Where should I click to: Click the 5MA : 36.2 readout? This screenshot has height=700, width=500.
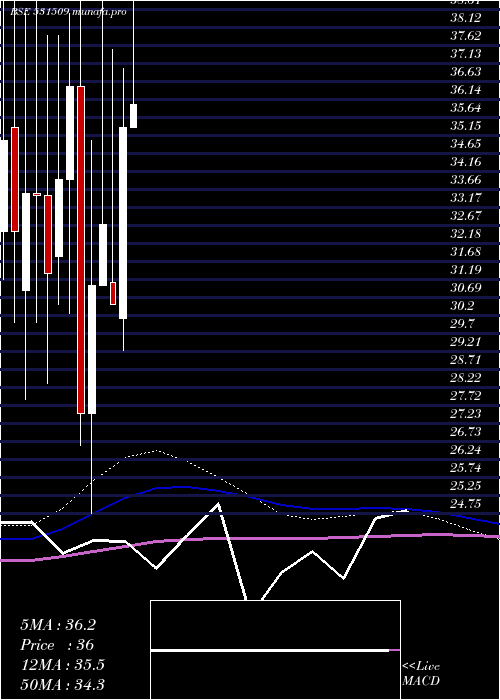[x=58, y=625]
